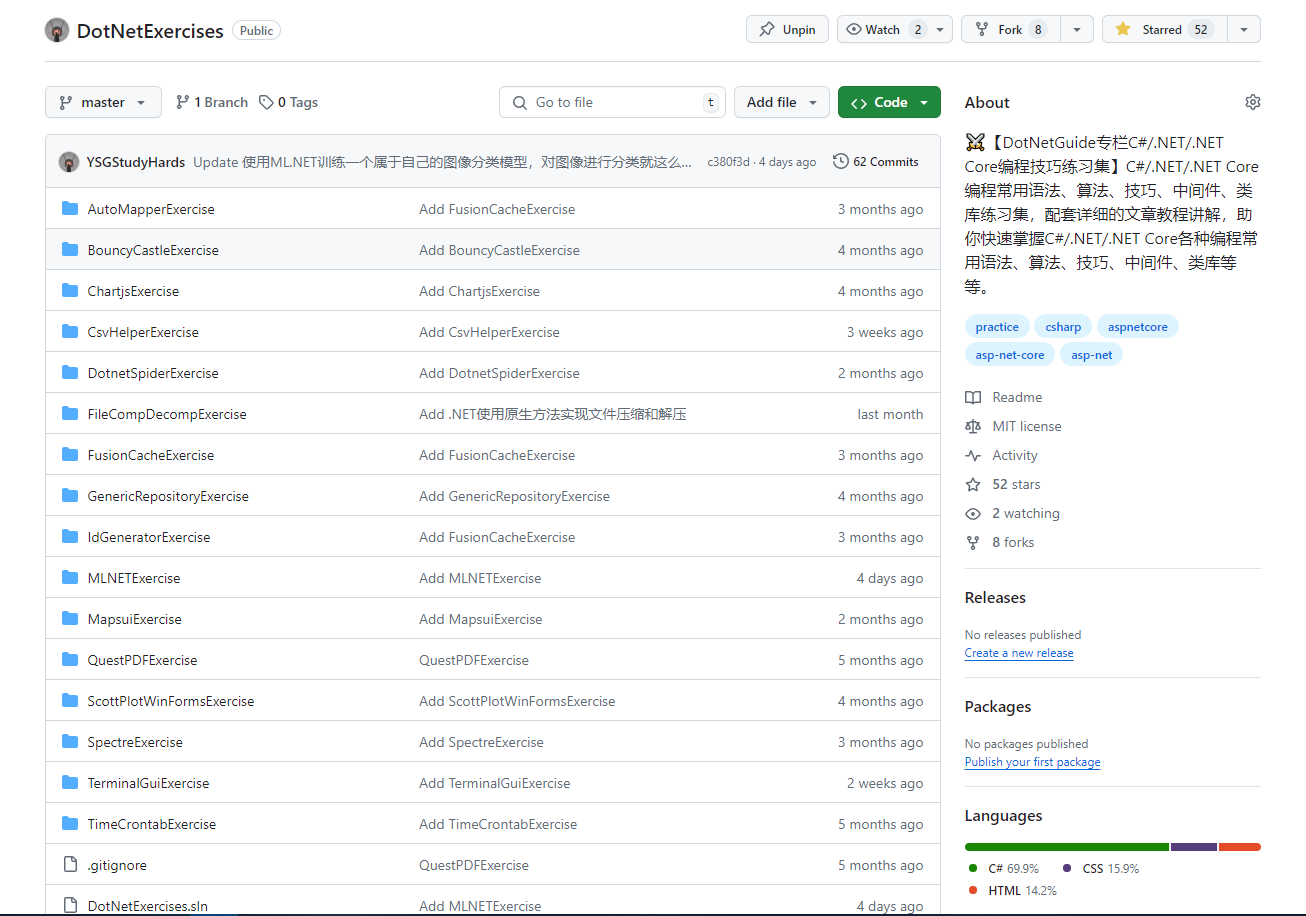Screen dimensions: 1306x916
Task: Open the About section settings gear
Action: (1252, 101)
